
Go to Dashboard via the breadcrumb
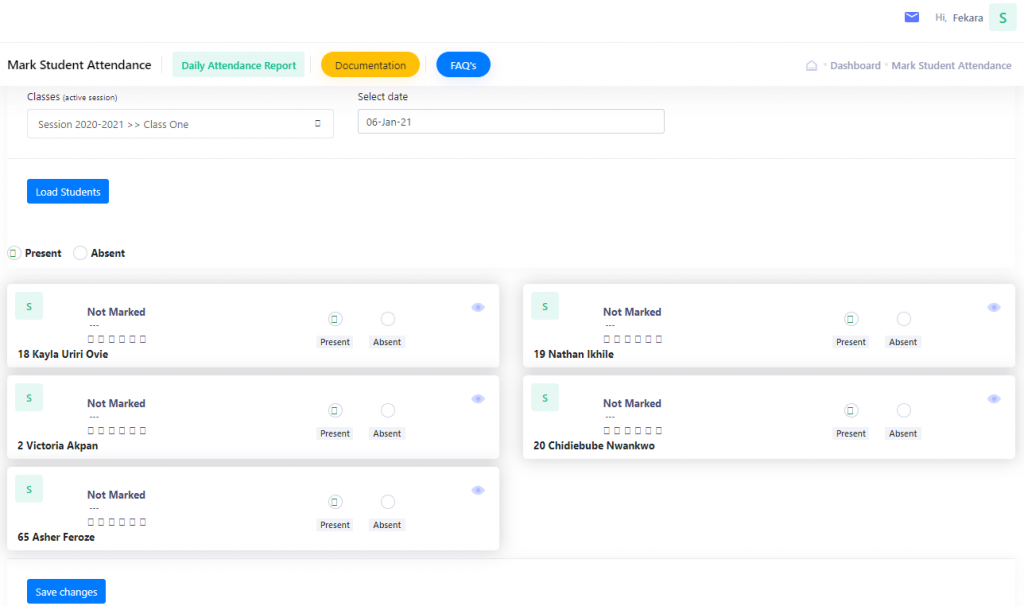pos(855,66)
